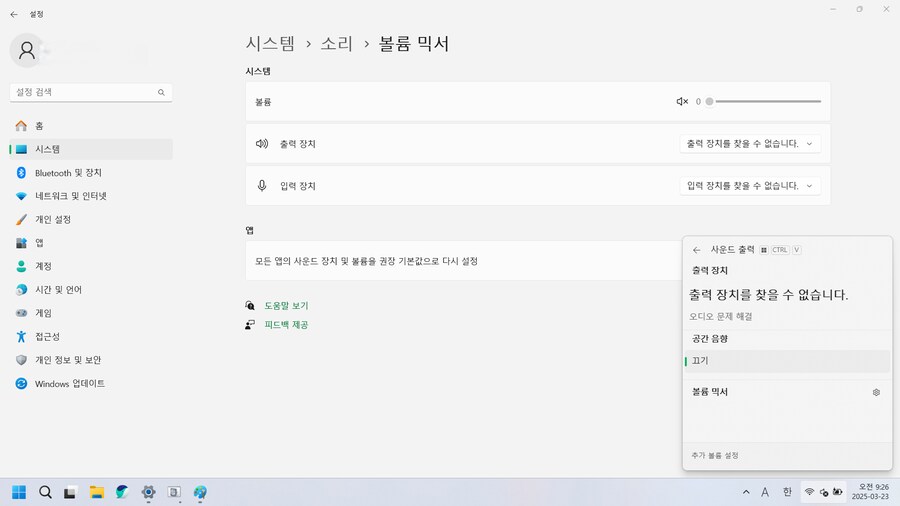
Task: Open 앱 settings in the sidebar
Action: coord(91,243)
